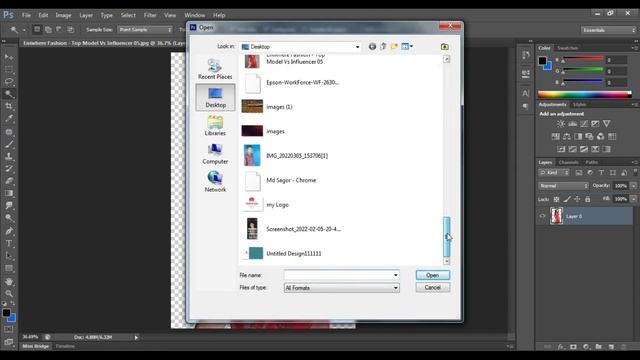Screen dimensions: 640x360
Task: Select the Quick Selection tool
Action: coord(9,94)
